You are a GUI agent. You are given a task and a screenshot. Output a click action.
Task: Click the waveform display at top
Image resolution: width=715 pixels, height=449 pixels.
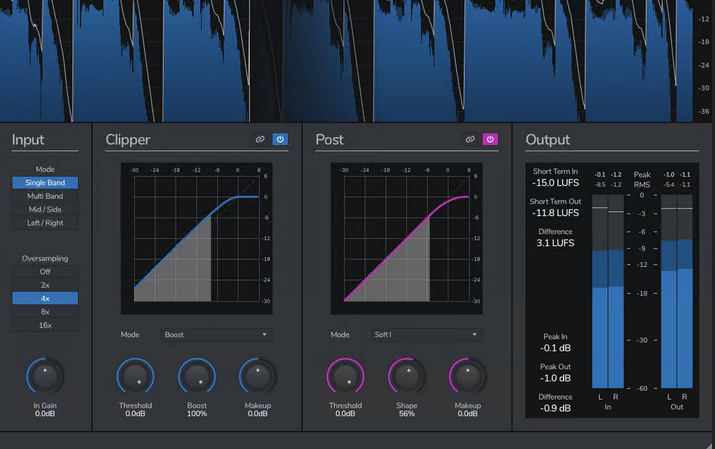click(340, 60)
